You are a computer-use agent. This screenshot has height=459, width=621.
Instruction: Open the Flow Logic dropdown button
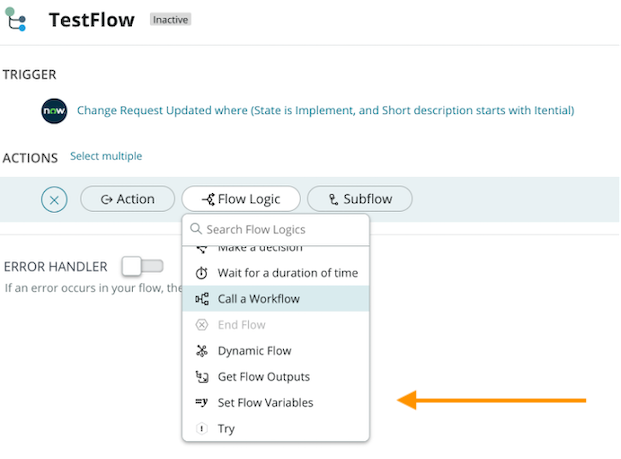[241, 199]
